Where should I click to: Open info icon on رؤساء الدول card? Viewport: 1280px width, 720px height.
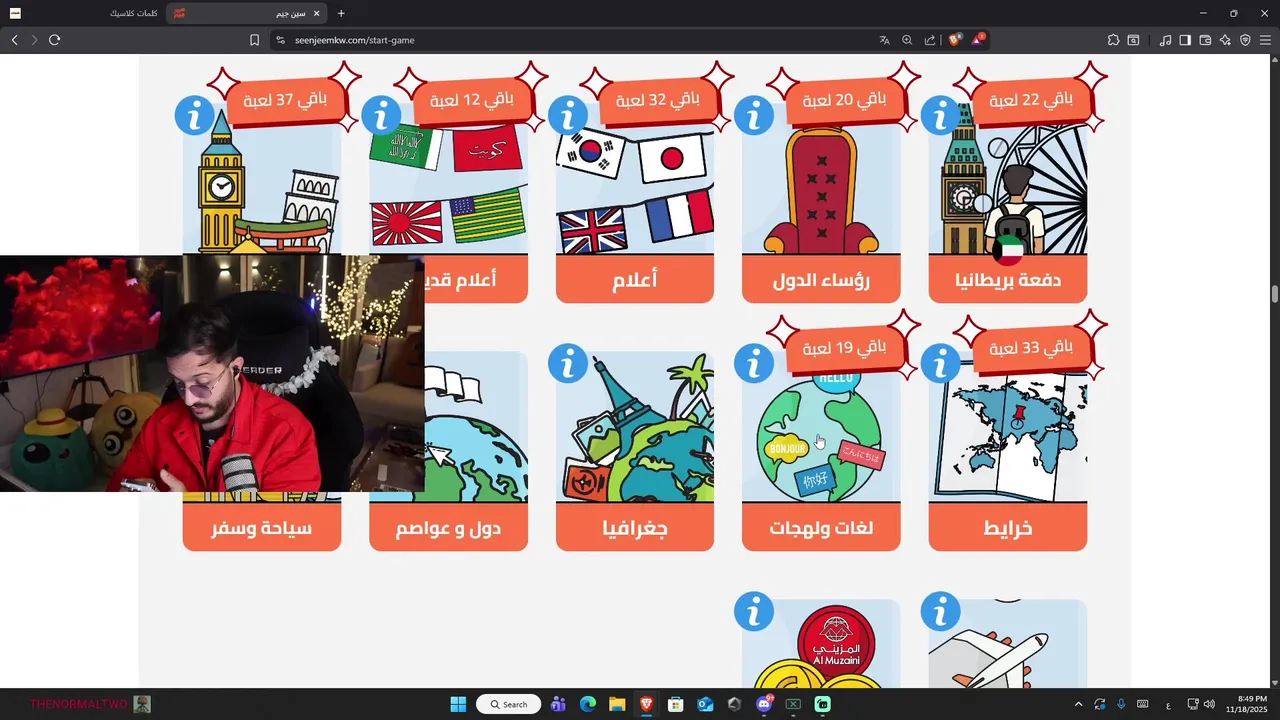click(754, 116)
